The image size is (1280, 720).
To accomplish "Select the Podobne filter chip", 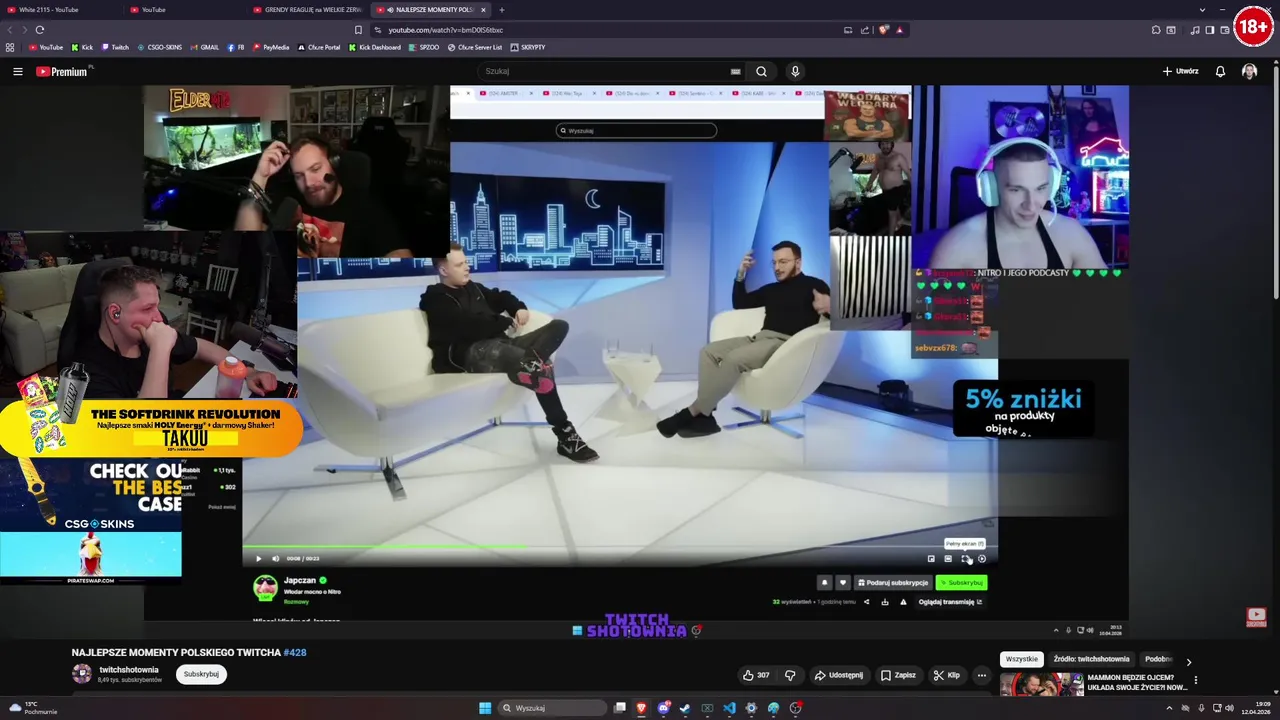I will pos(1158,659).
